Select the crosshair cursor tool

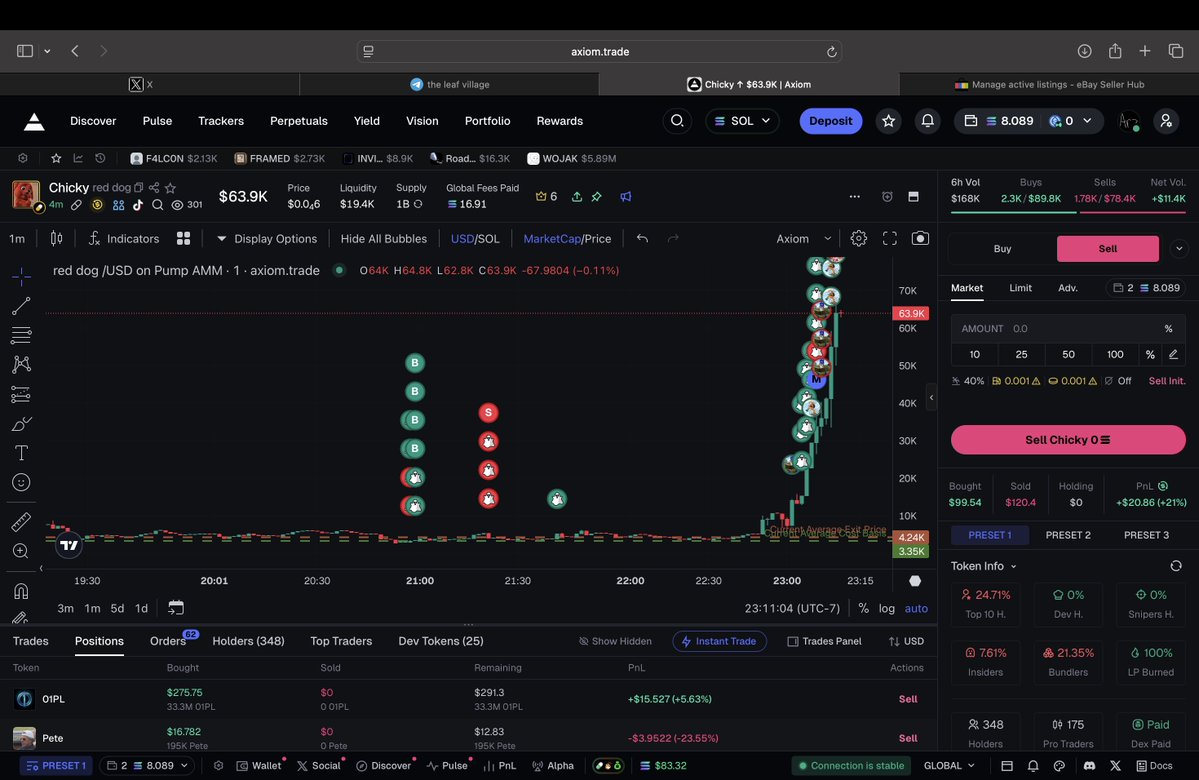(x=21, y=276)
